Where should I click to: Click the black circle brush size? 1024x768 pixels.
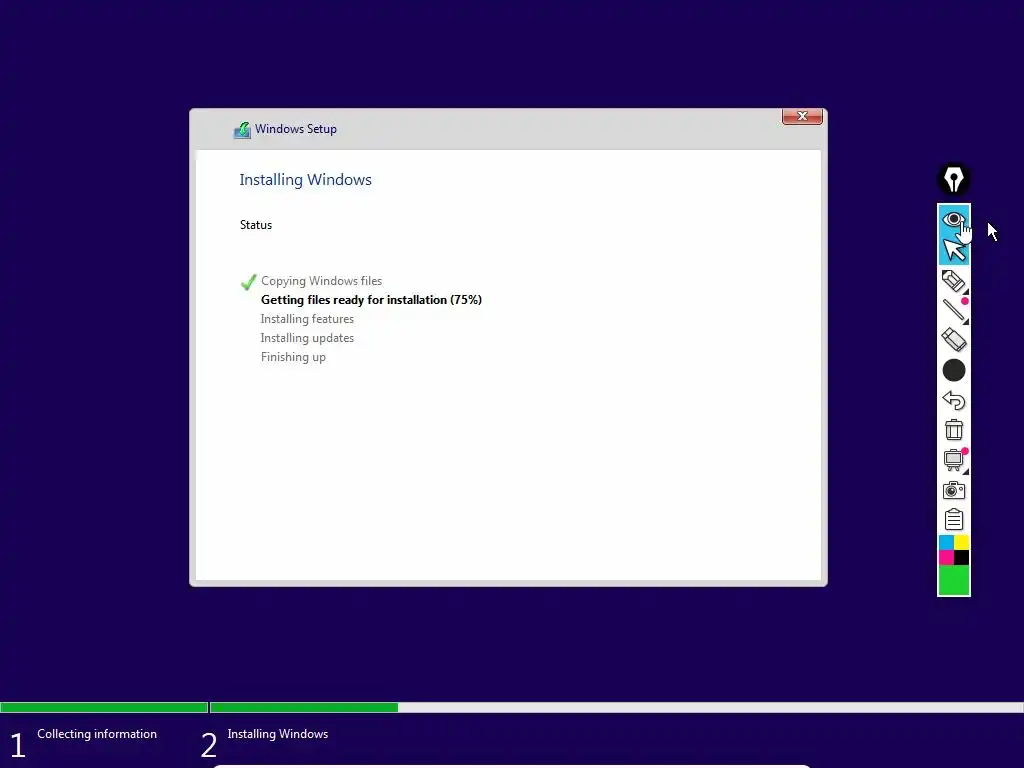953,370
